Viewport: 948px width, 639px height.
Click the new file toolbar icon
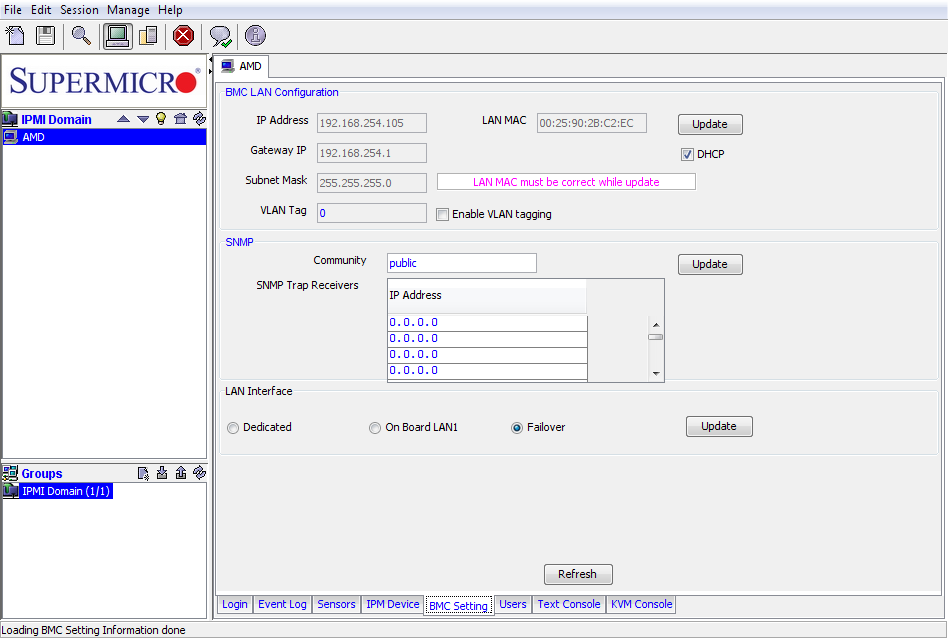15,36
